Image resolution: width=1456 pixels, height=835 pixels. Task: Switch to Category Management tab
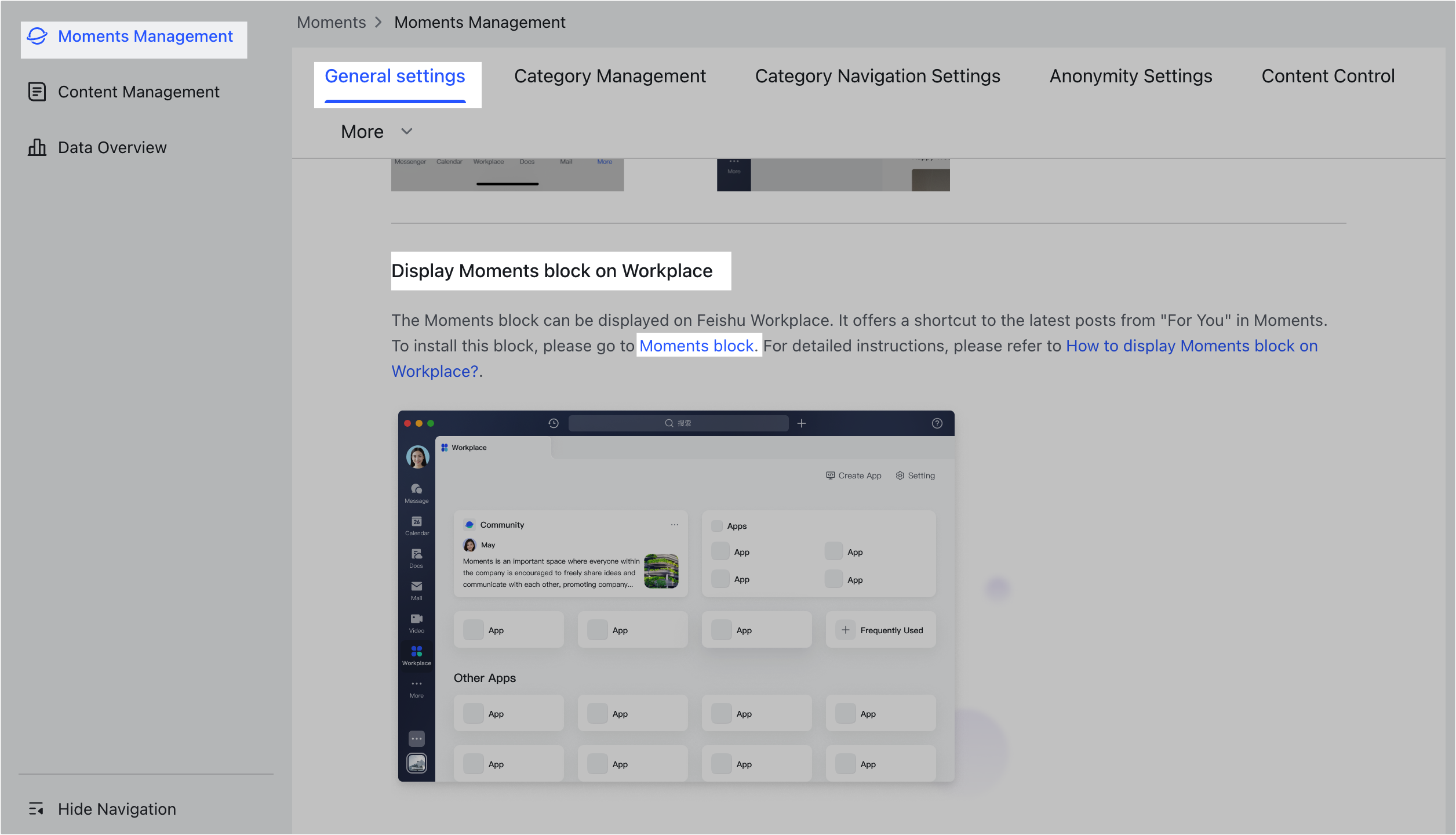coord(610,76)
